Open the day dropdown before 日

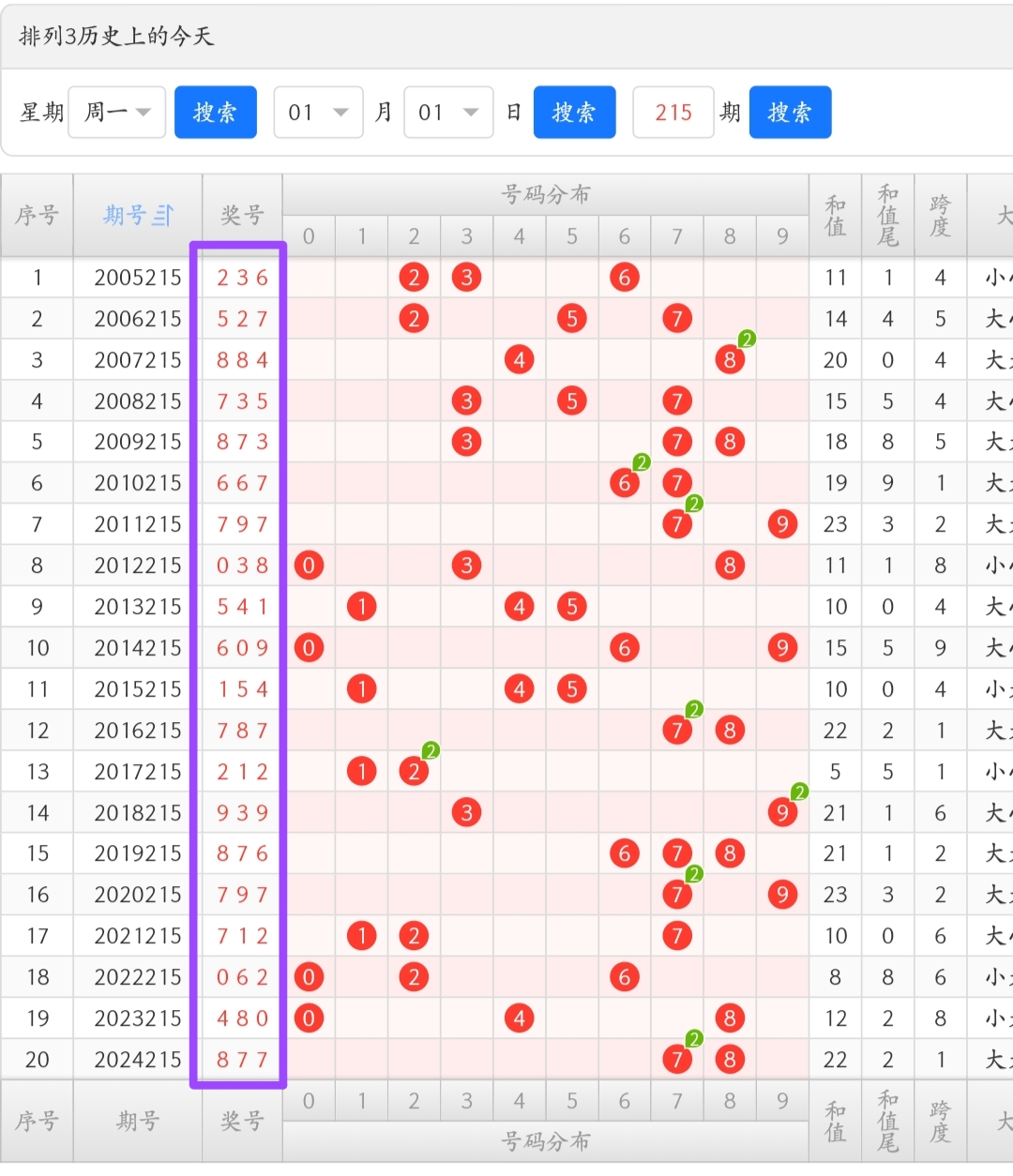pos(448,113)
